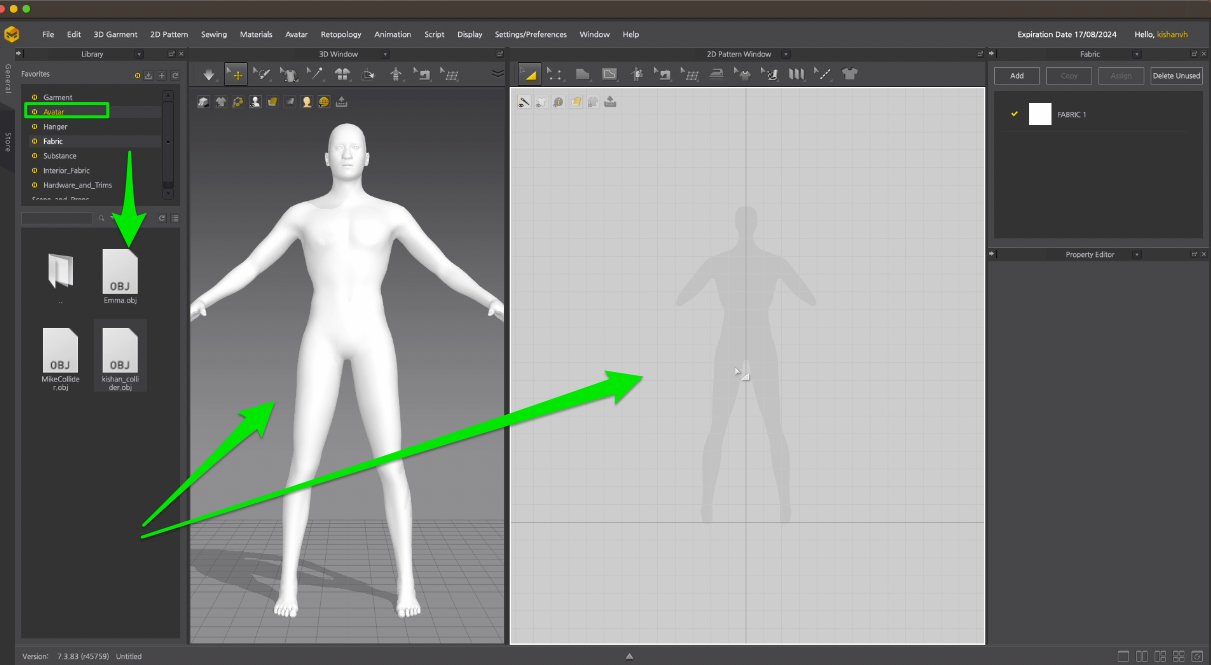The image size is (1211, 665).
Task: Click the white FABRIC 1 color swatch
Action: [1040, 114]
